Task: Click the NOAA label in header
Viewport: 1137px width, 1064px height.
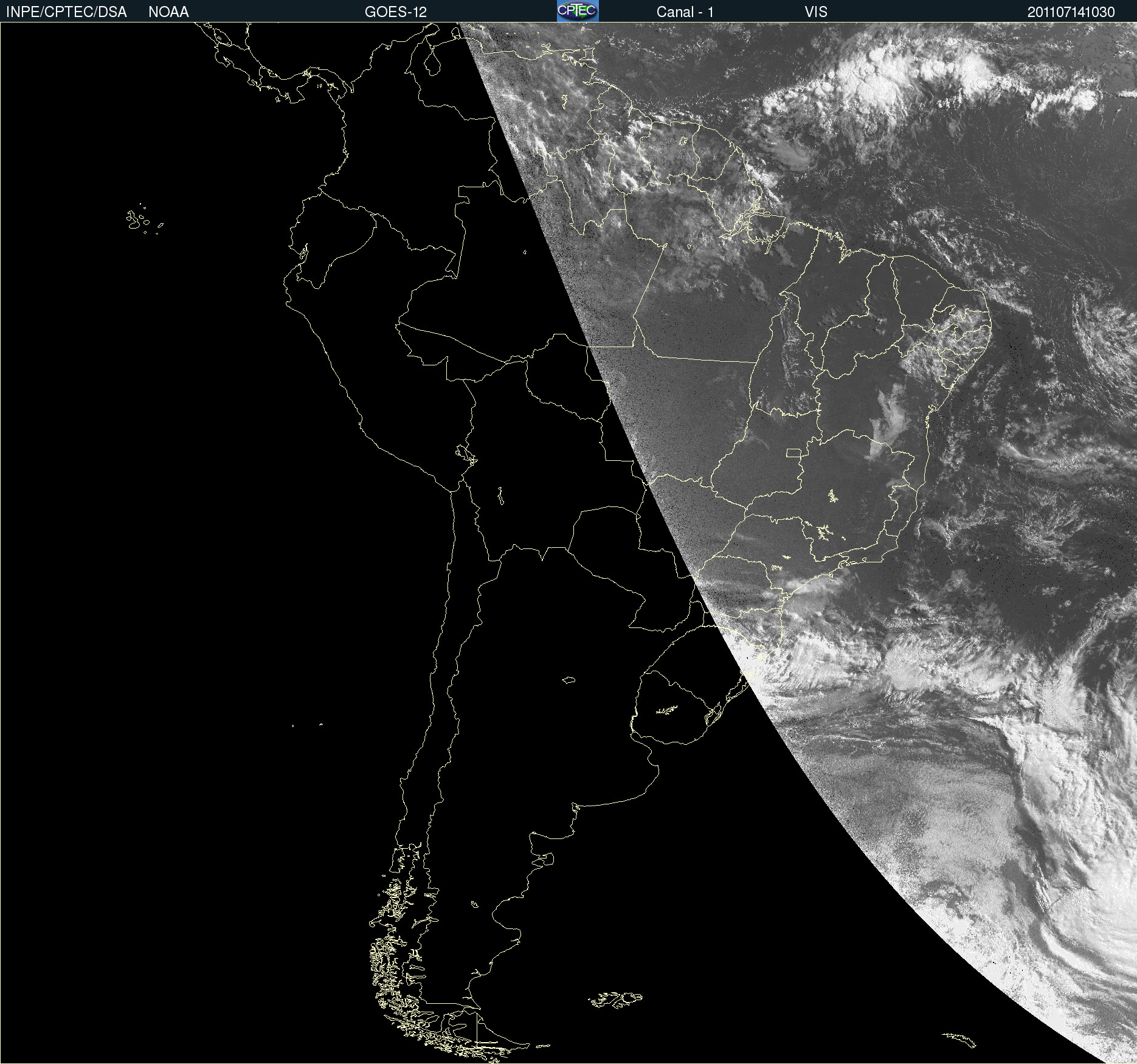Action: (168, 12)
